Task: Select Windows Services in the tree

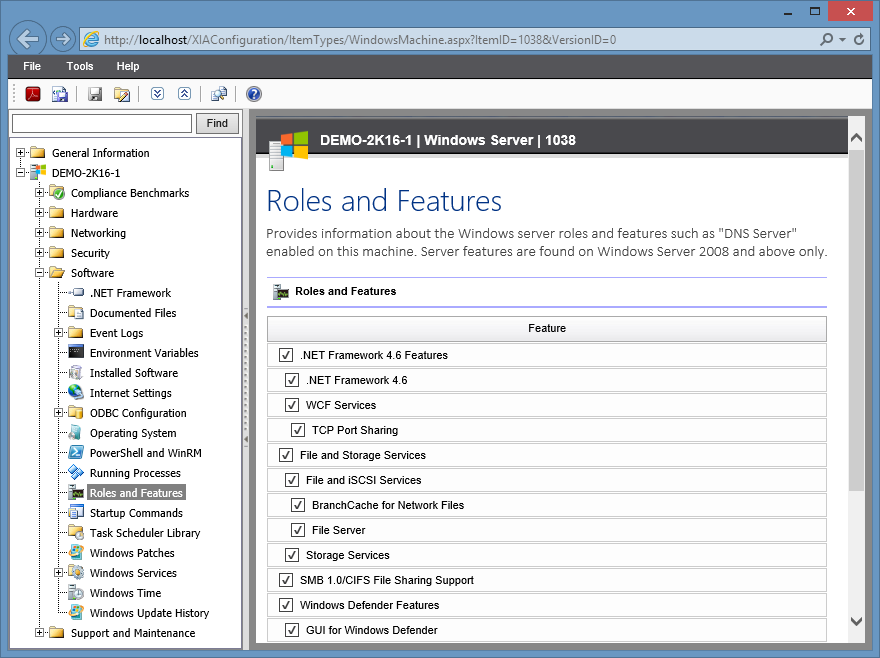Action: click(x=133, y=573)
